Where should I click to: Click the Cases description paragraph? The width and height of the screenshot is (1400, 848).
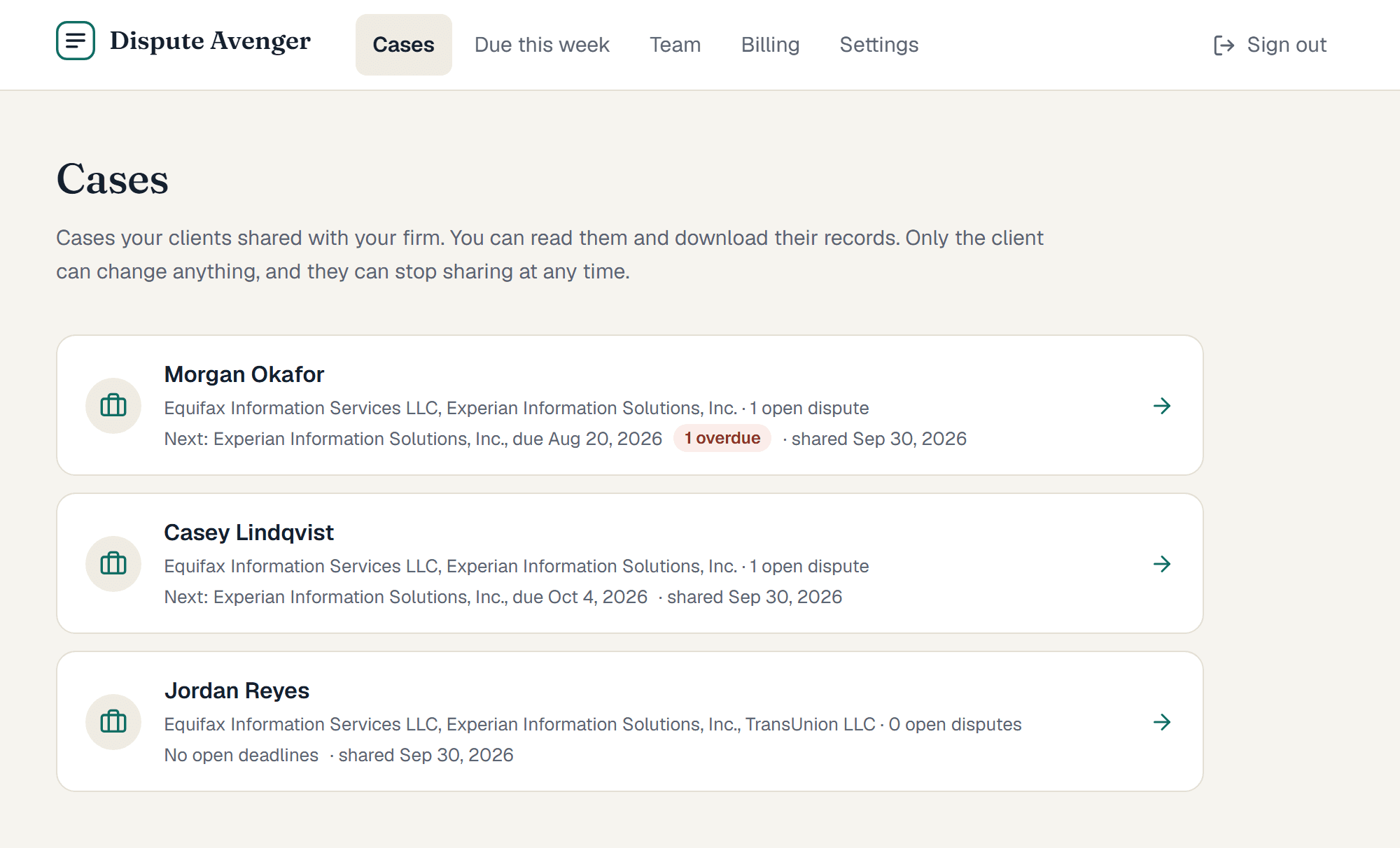pyautogui.click(x=549, y=255)
